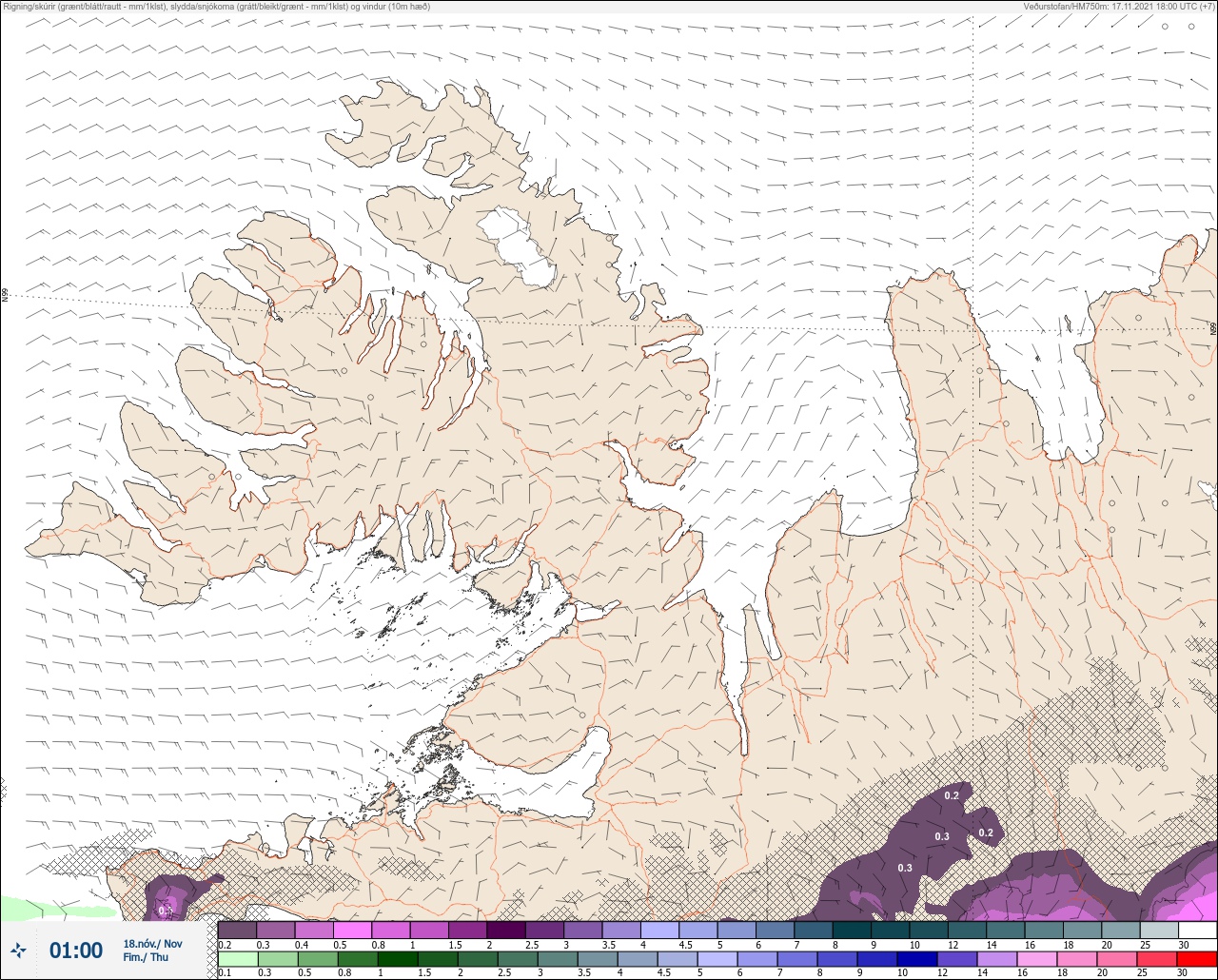
Task: Select the upper legend swatch between 4 and 4.5
Action: 659,930
